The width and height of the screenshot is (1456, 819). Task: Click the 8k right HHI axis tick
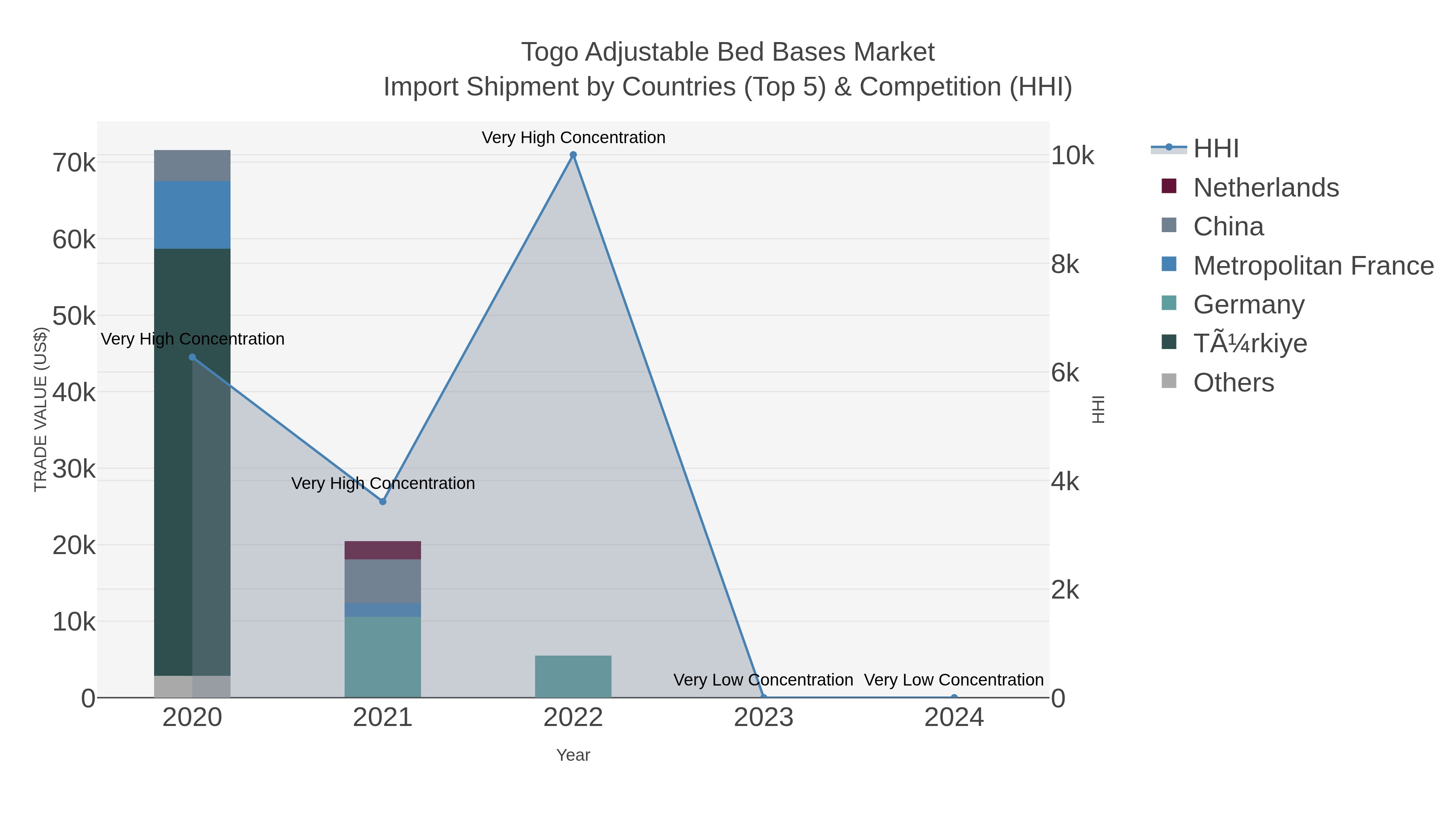tap(1065, 264)
